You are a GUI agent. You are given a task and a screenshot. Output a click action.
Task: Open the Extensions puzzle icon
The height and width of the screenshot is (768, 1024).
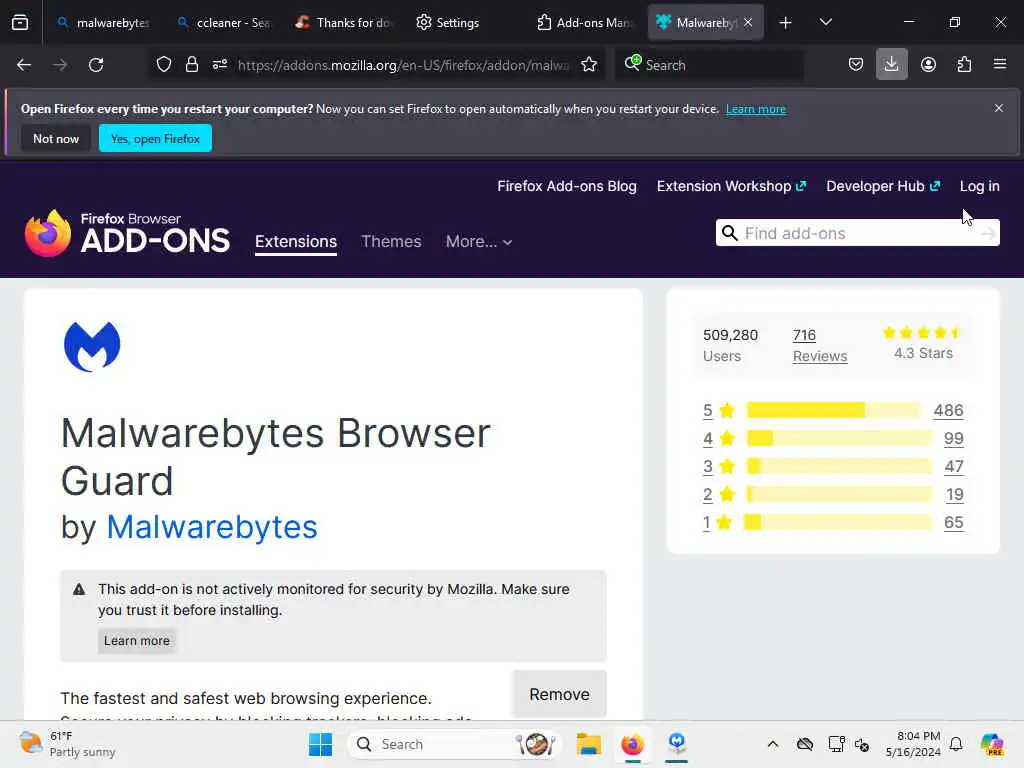(964, 65)
